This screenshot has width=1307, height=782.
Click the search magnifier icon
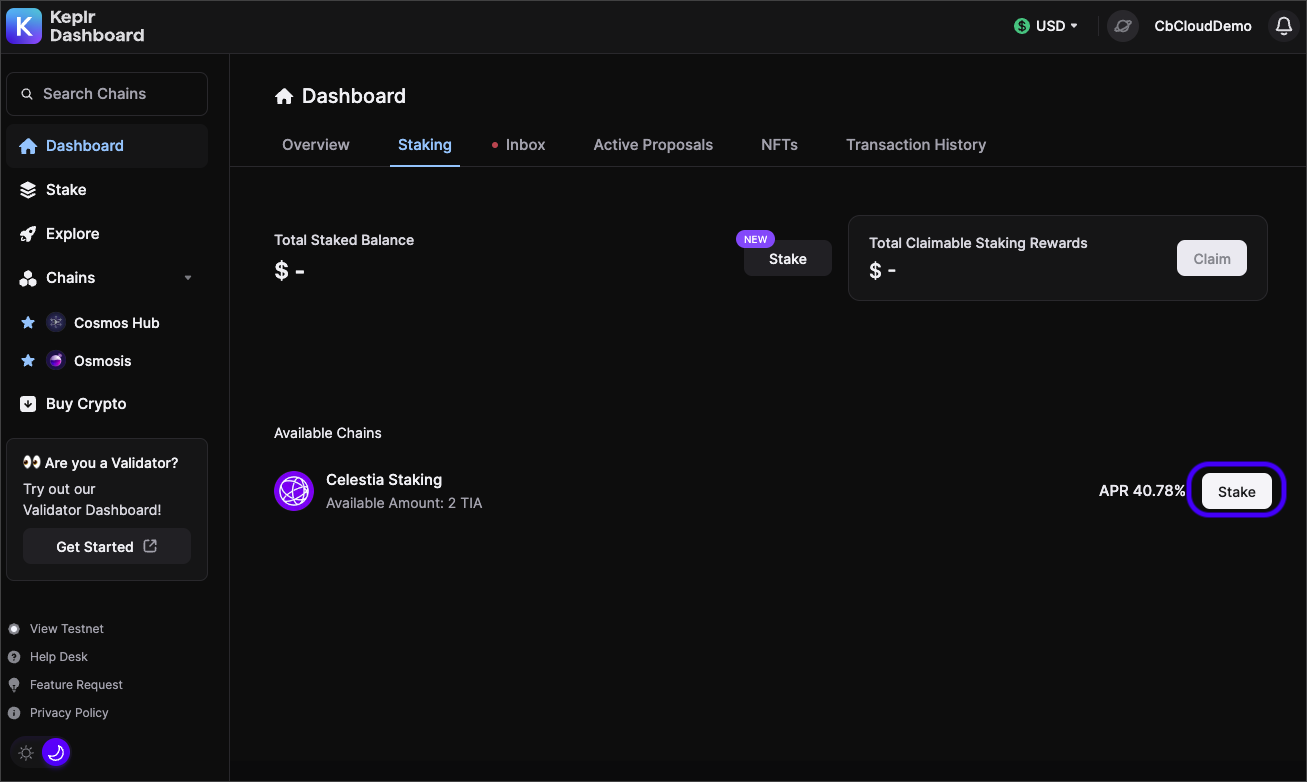27,94
